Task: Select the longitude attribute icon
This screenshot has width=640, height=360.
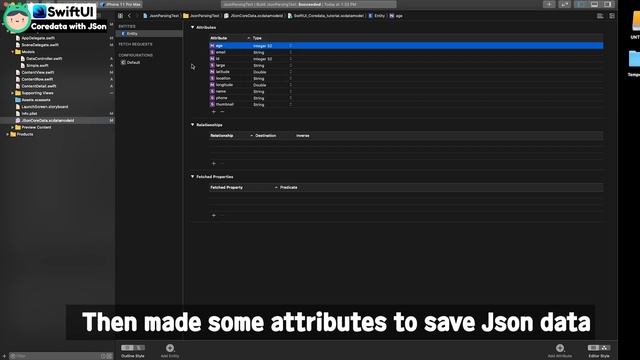Action: [212, 85]
